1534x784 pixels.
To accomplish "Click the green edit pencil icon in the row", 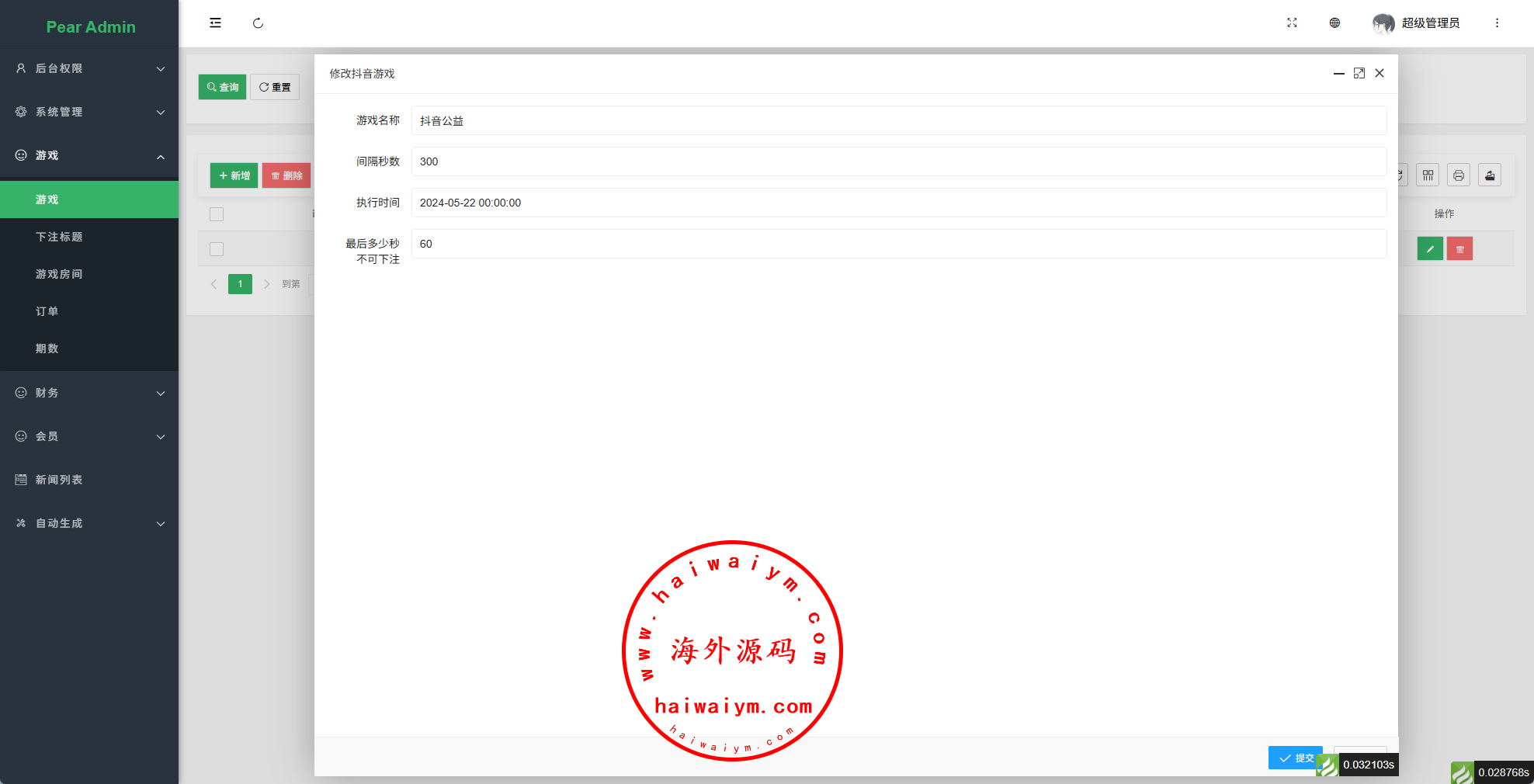I will point(1429,249).
